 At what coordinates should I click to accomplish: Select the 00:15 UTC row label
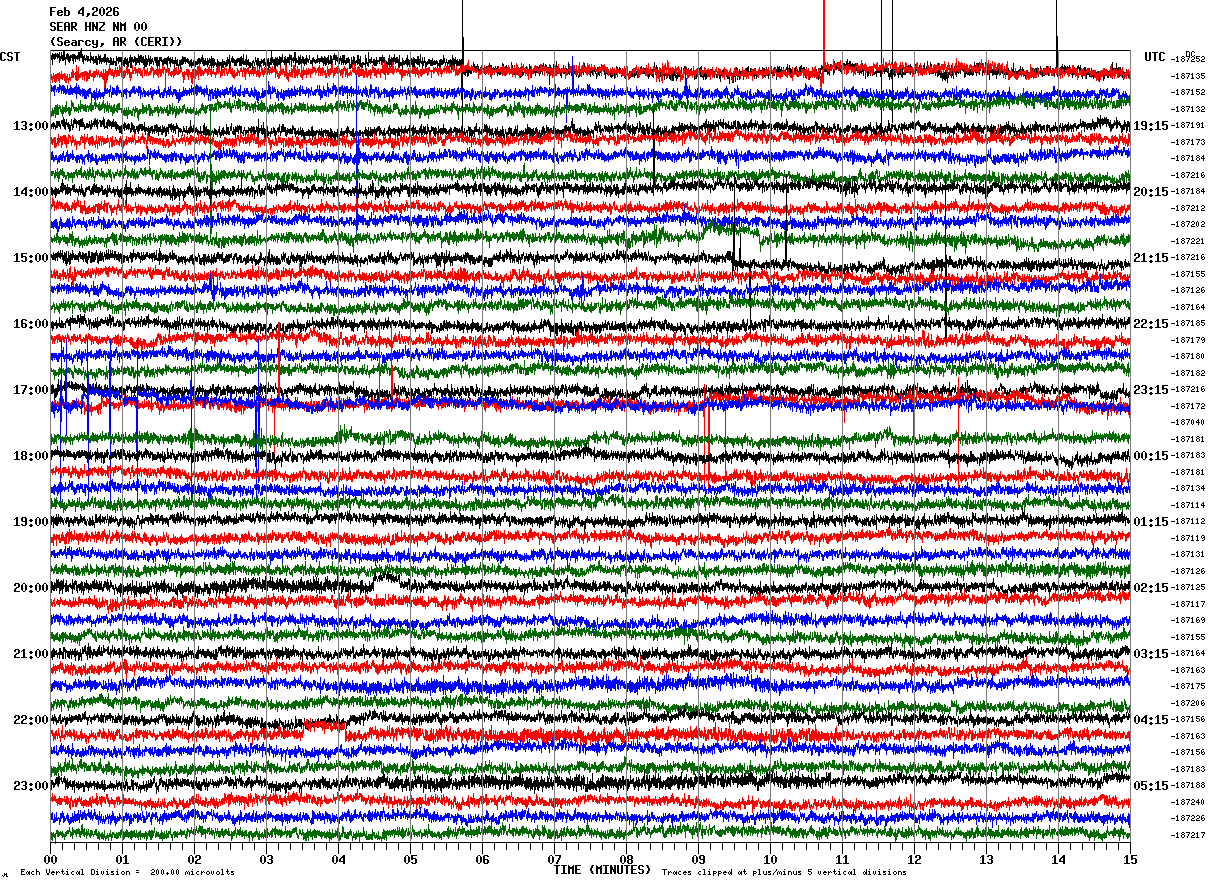click(x=1150, y=456)
